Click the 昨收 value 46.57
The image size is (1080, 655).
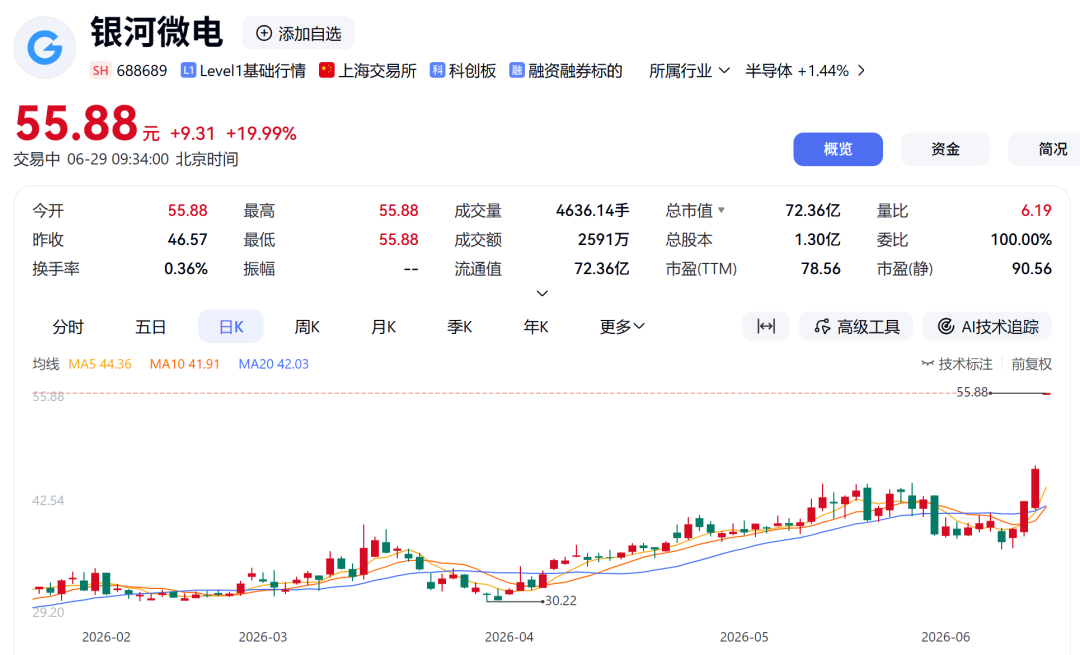point(187,239)
